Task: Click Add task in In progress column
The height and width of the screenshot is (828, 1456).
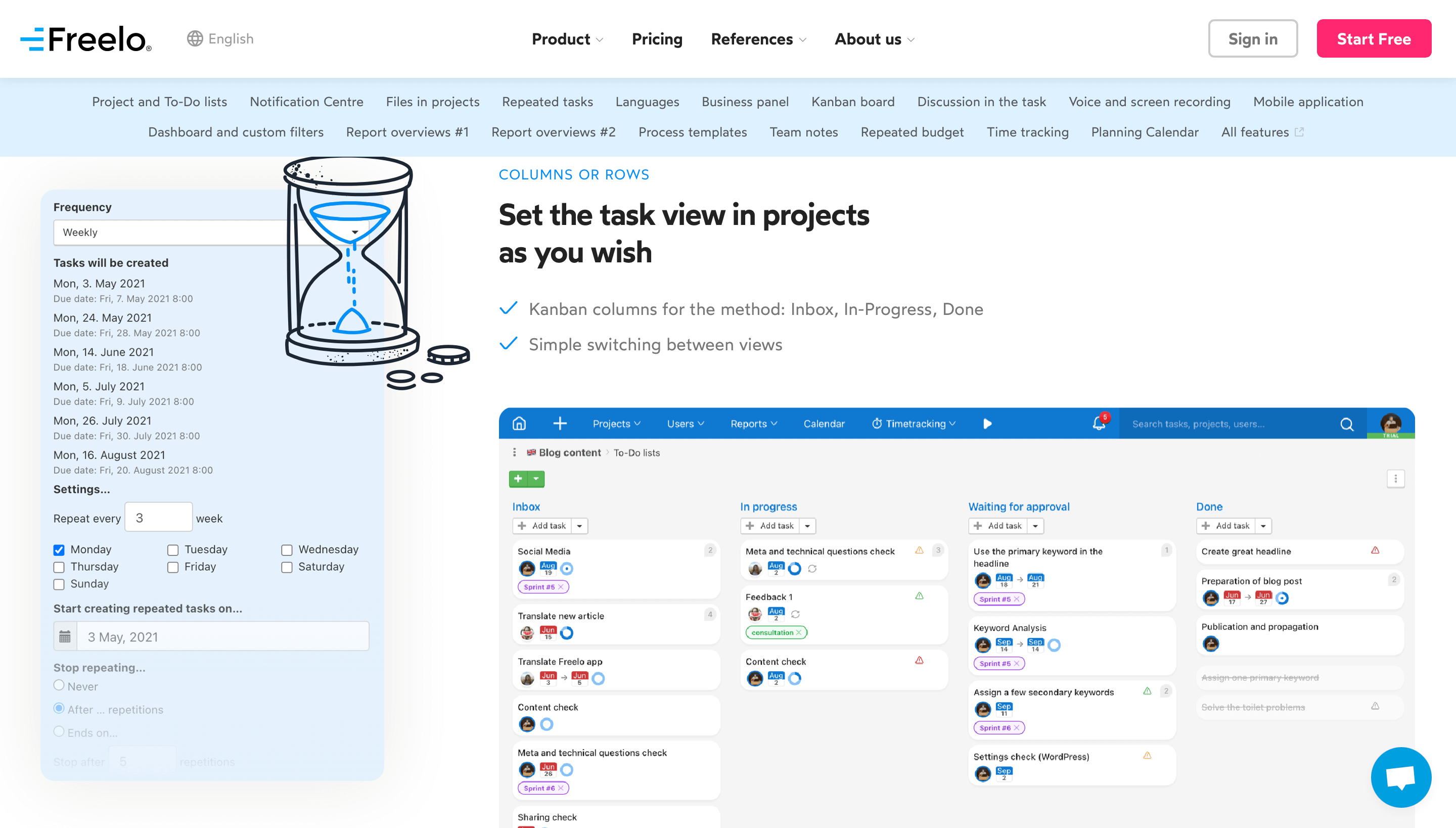Action: click(770, 526)
